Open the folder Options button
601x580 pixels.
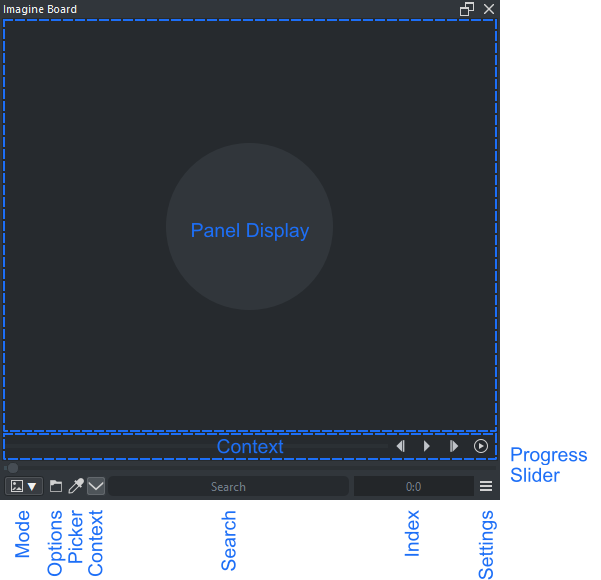point(56,486)
